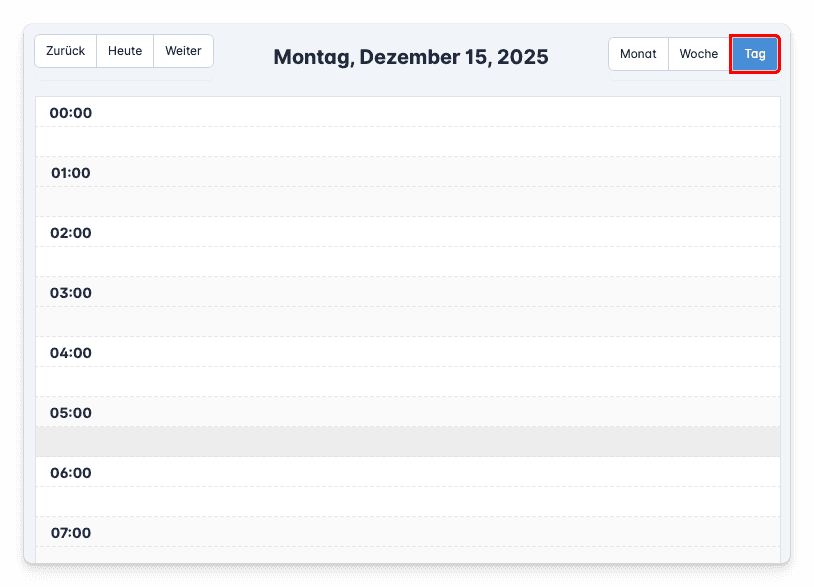The image size is (814, 587).
Task: Click the 07:00 time slot row
Action: (440, 532)
